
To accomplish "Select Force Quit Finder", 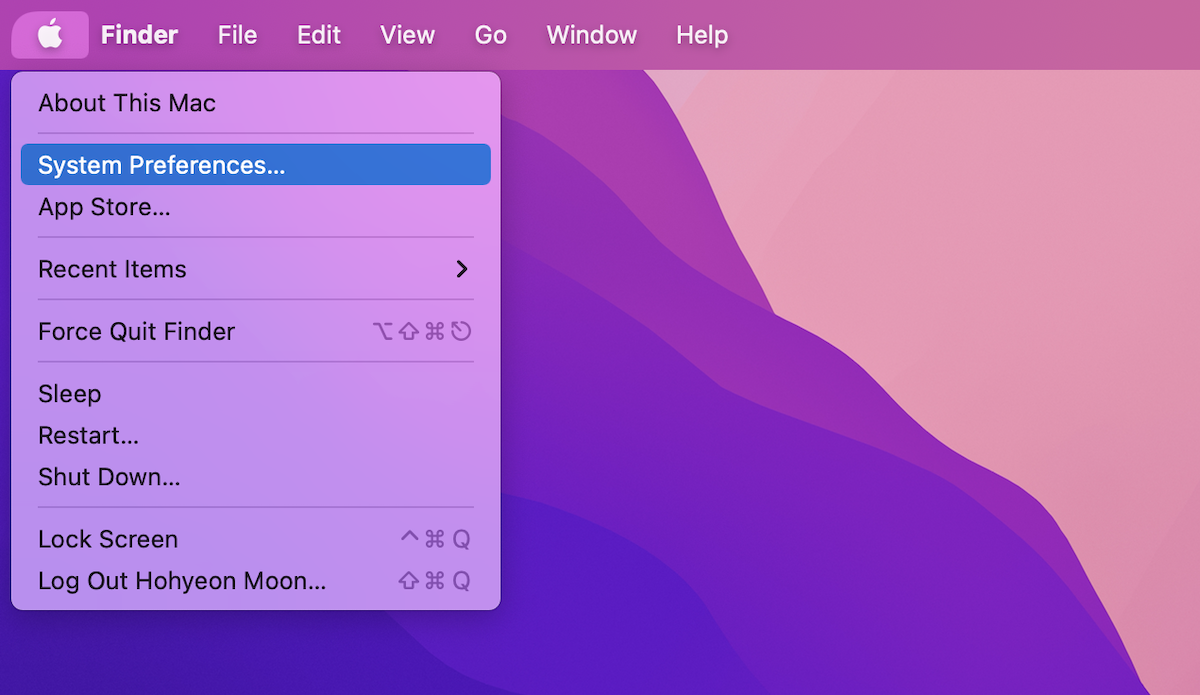I will (x=136, y=331).
